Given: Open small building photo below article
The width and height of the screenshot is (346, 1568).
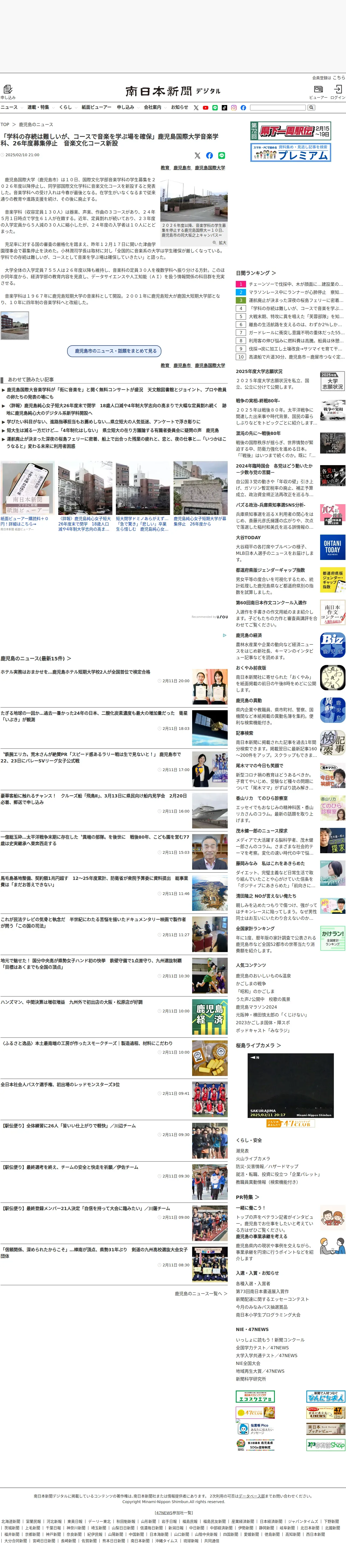Looking at the screenshot, I should point(15,326).
